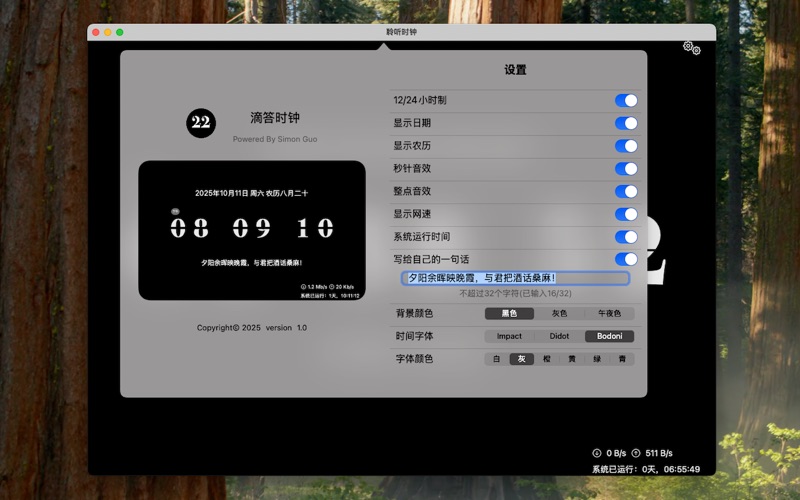Click the 511 B/s upload speed value
This screenshot has height=500, width=800.
point(659,453)
